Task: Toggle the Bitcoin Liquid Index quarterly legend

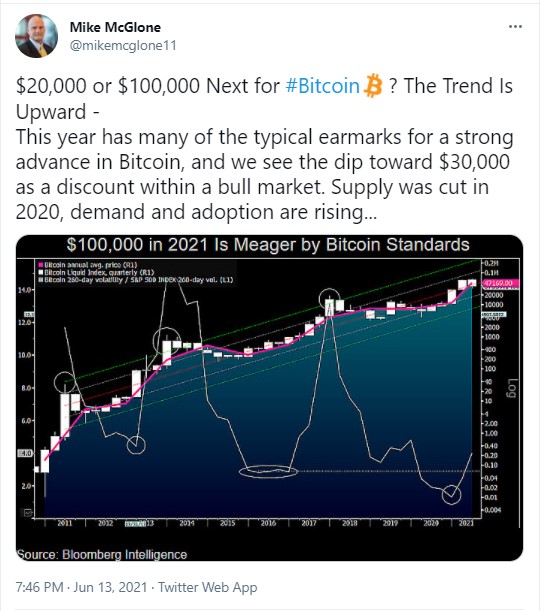Action: 96,272
